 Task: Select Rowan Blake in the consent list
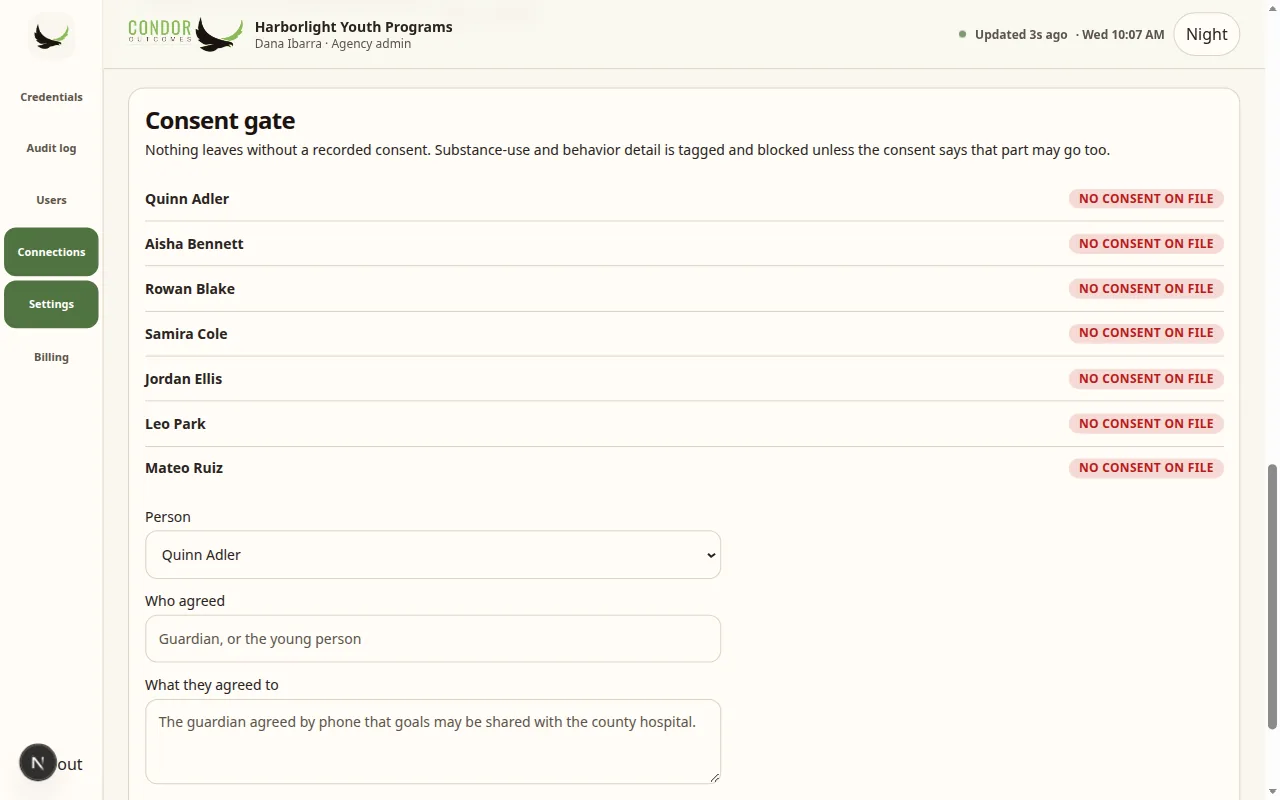tap(190, 289)
